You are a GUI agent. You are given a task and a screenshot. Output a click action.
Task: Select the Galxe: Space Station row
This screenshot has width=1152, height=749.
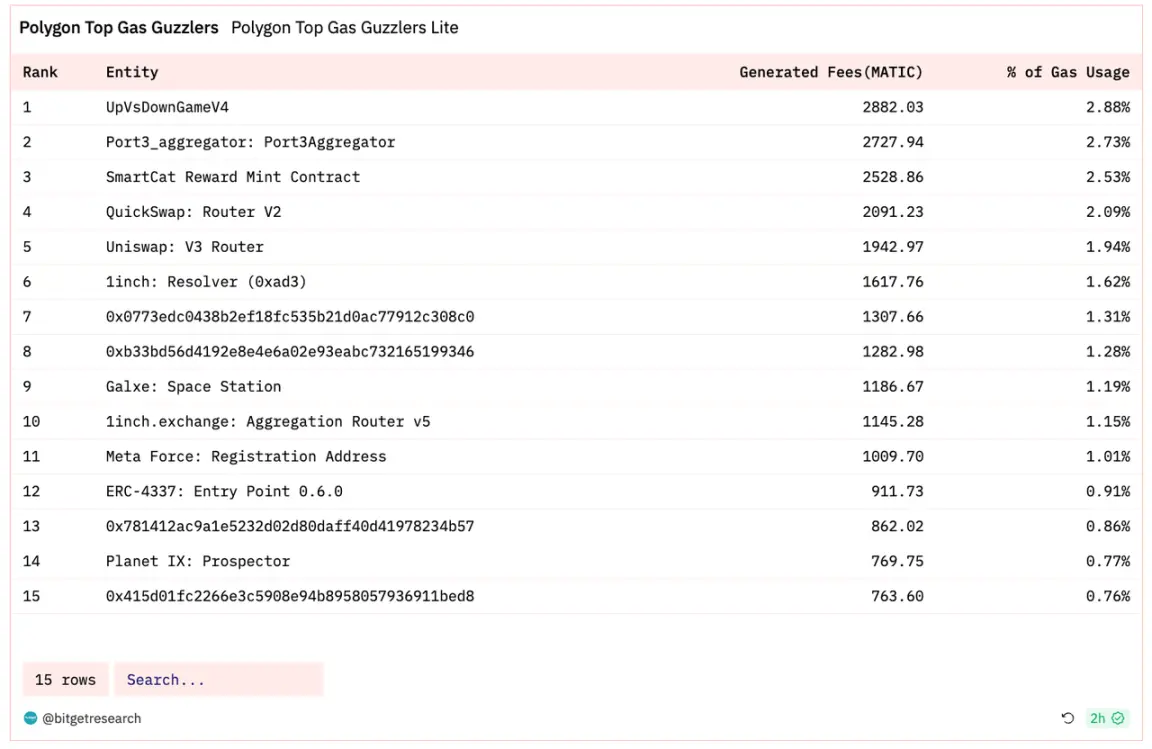point(193,387)
